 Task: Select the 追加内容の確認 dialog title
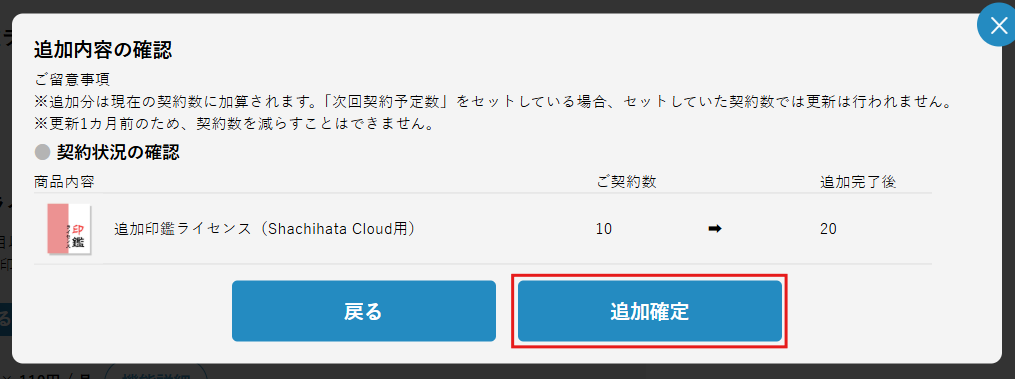103,50
